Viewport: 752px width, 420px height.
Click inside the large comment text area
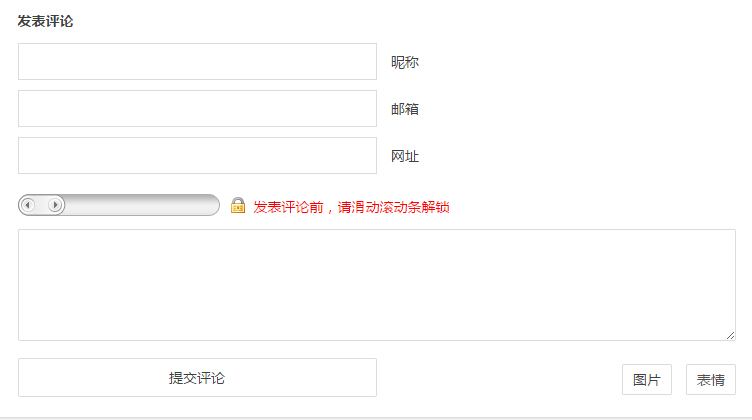(376, 285)
